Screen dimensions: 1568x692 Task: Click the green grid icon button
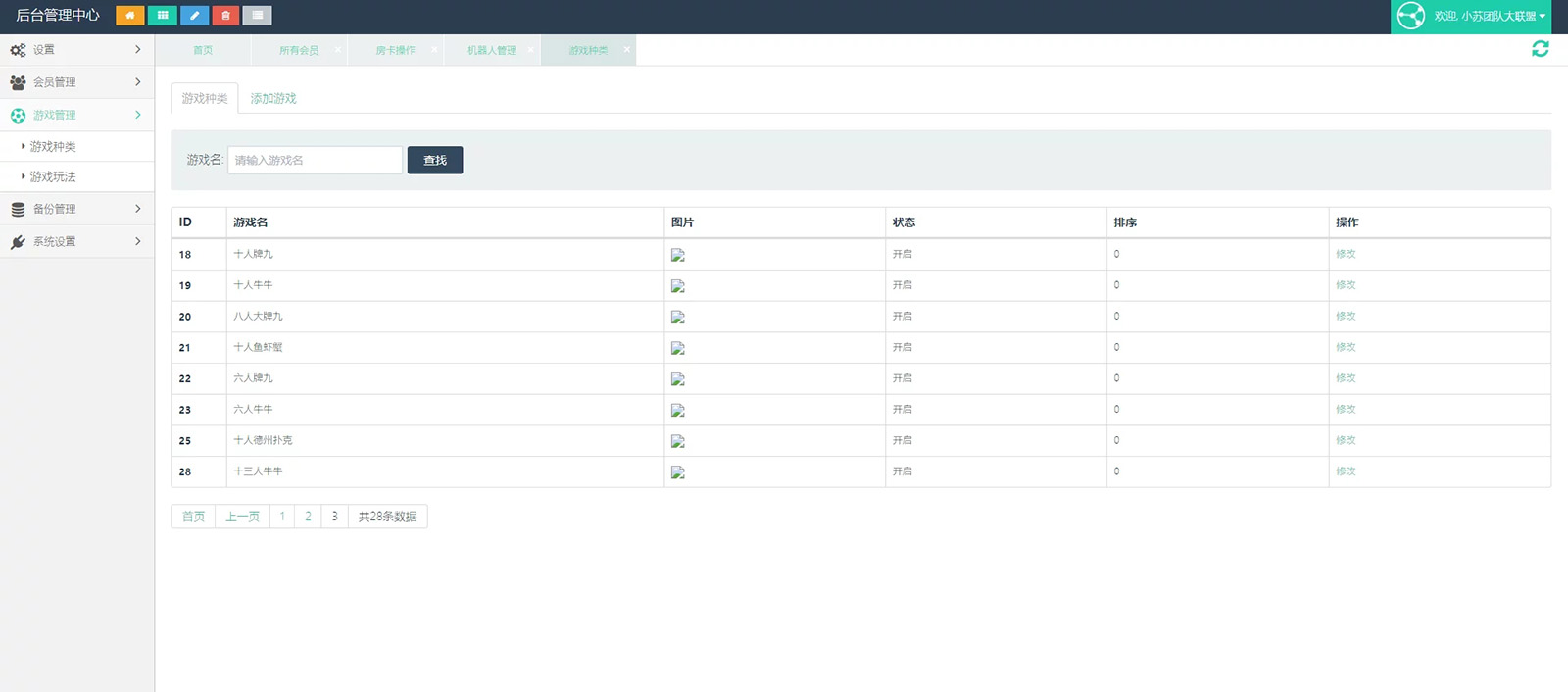(x=162, y=16)
